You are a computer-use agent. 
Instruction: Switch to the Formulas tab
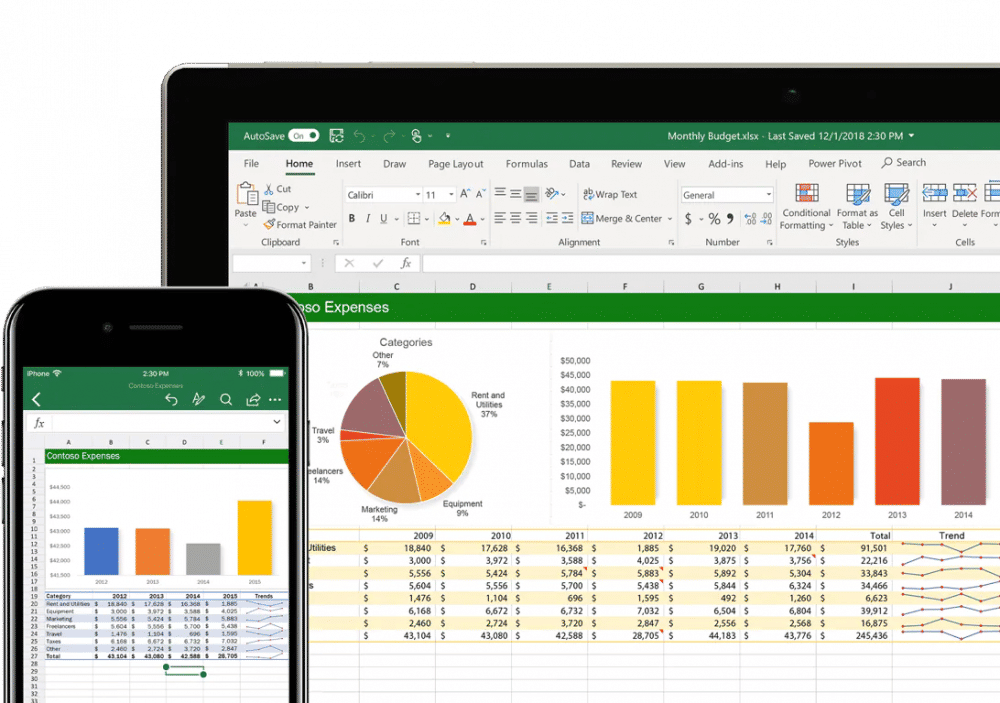tap(527, 164)
